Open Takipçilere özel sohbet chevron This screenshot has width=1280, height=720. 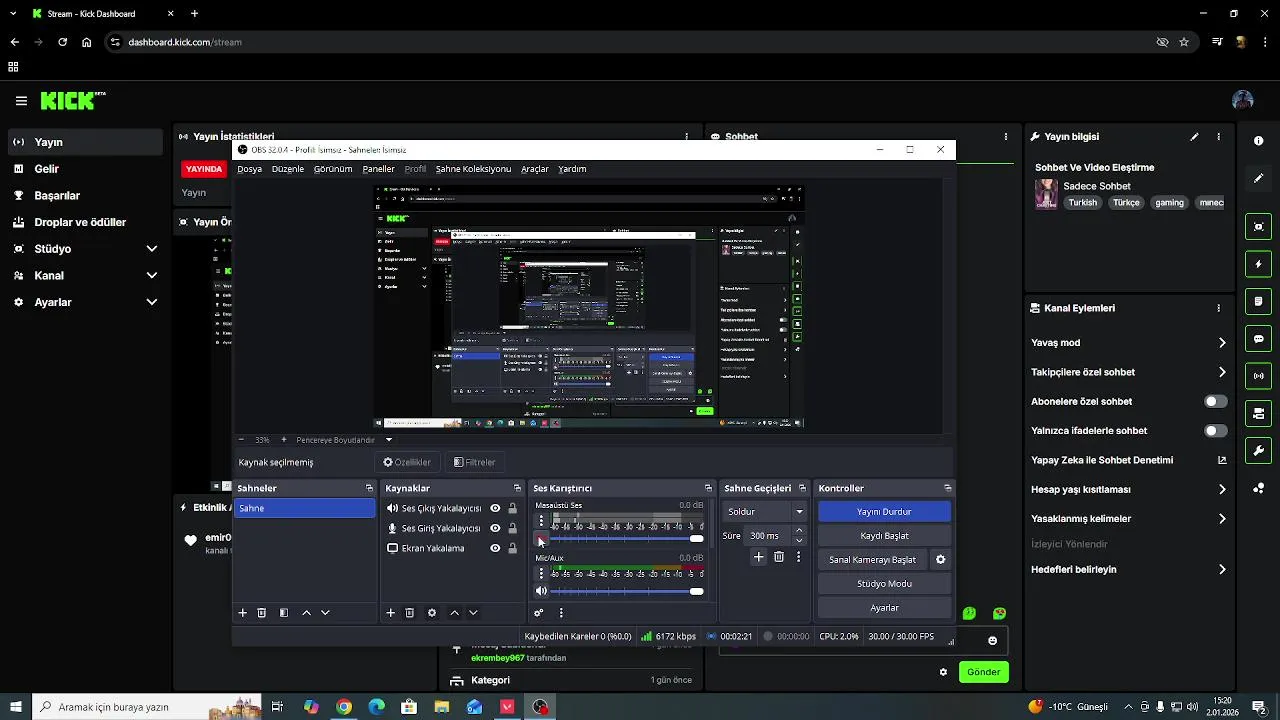[x=1222, y=372]
